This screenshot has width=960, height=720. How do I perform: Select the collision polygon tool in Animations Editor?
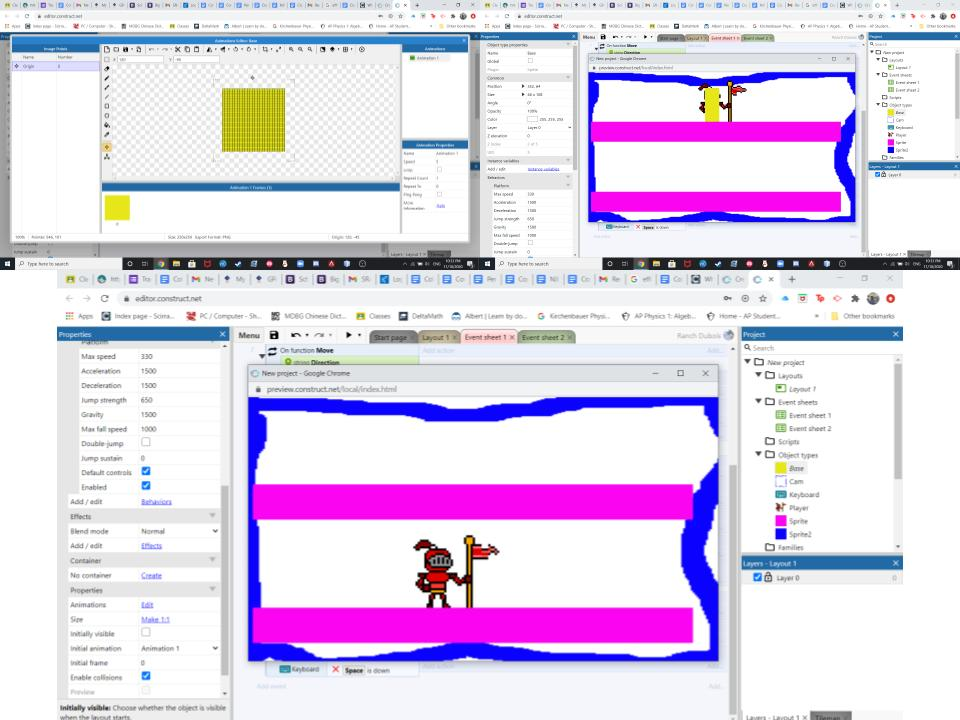click(x=107, y=157)
